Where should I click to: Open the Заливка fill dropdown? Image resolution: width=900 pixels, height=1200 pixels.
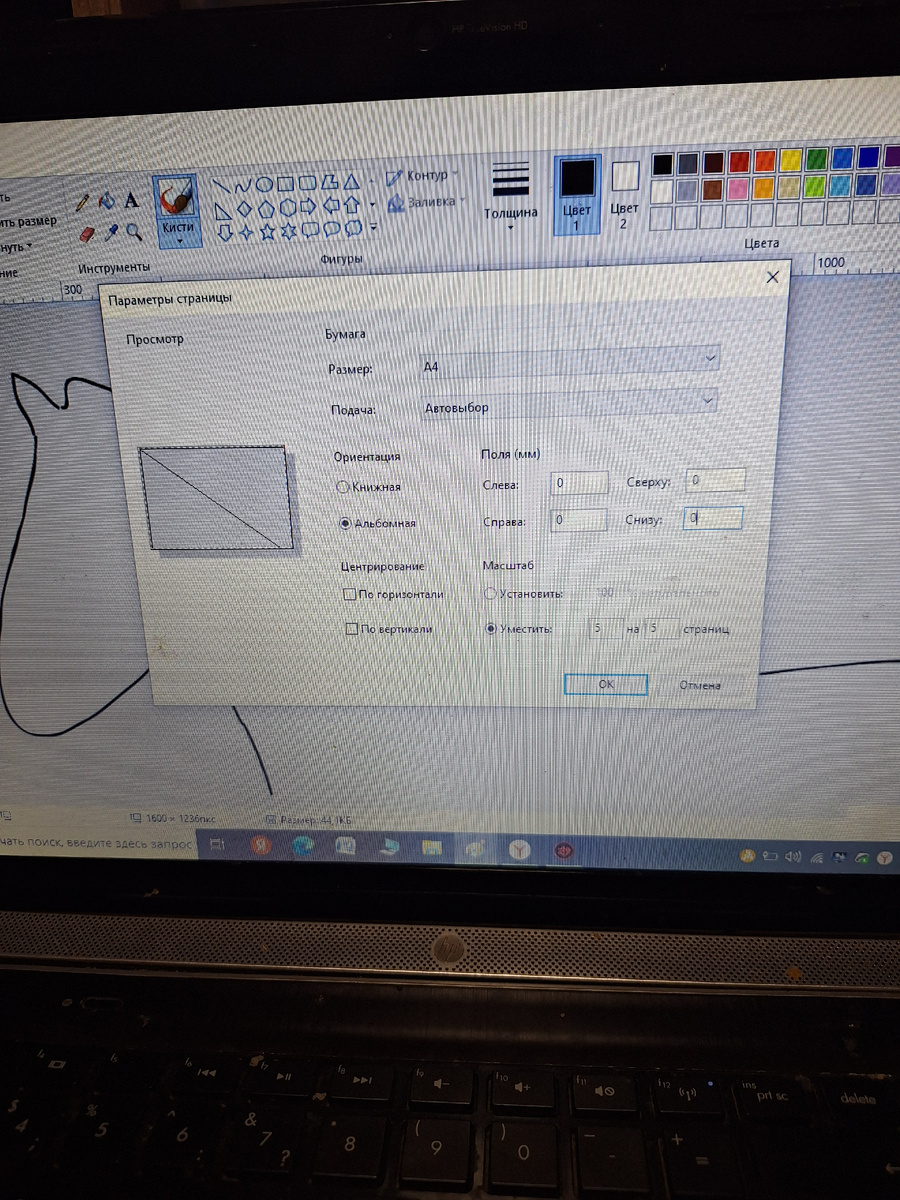(x=426, y=201)
